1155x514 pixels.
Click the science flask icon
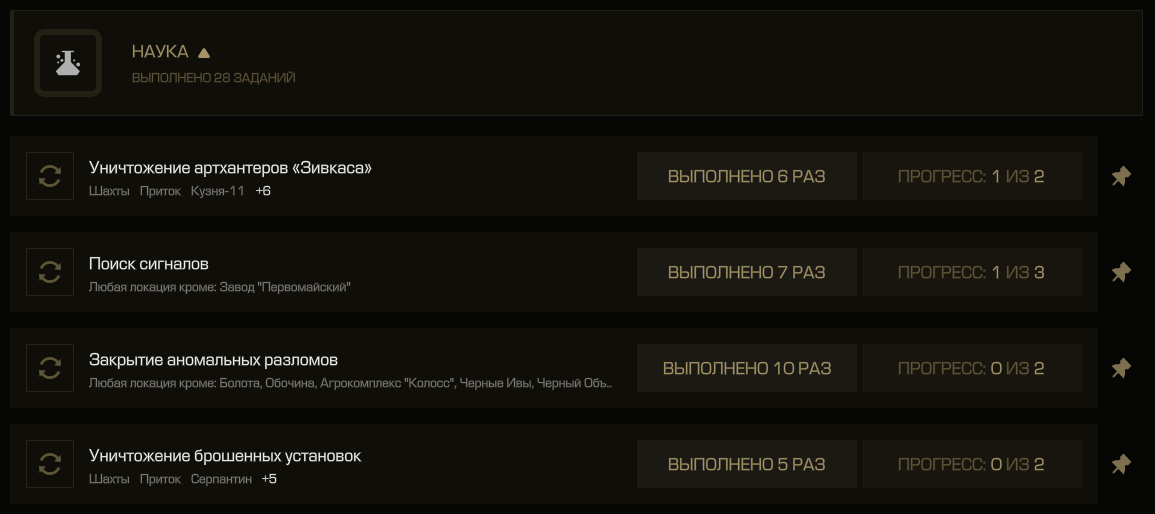click(x=68, y=63)
